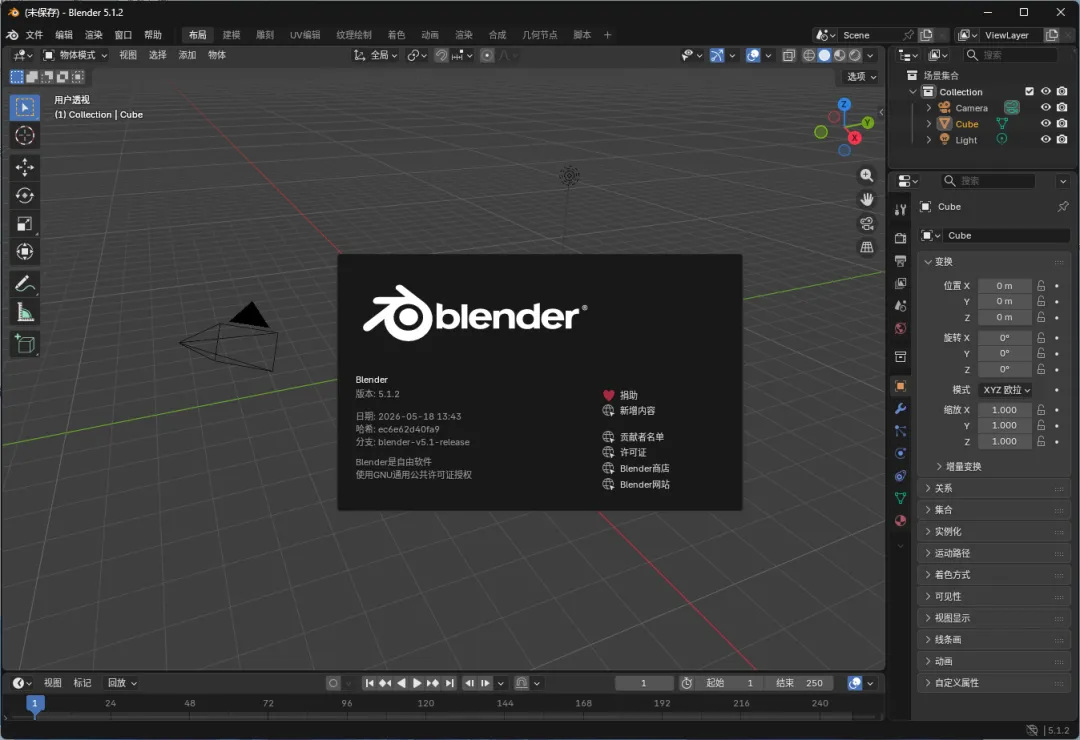Switch orthographic perspective grid icon

866,247
